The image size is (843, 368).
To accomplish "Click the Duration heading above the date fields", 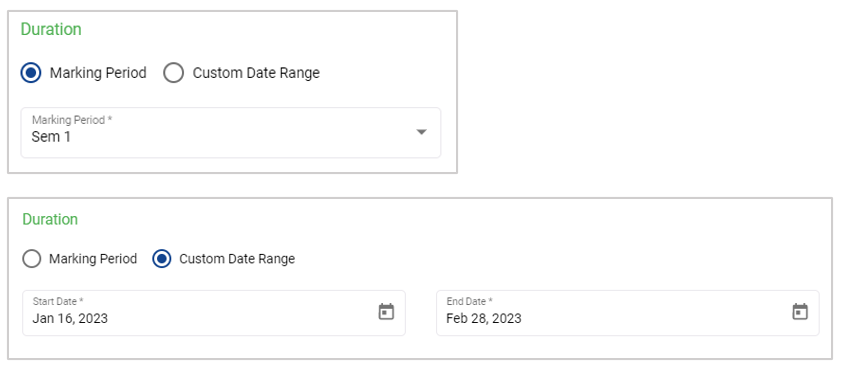I will click(50, 219).
